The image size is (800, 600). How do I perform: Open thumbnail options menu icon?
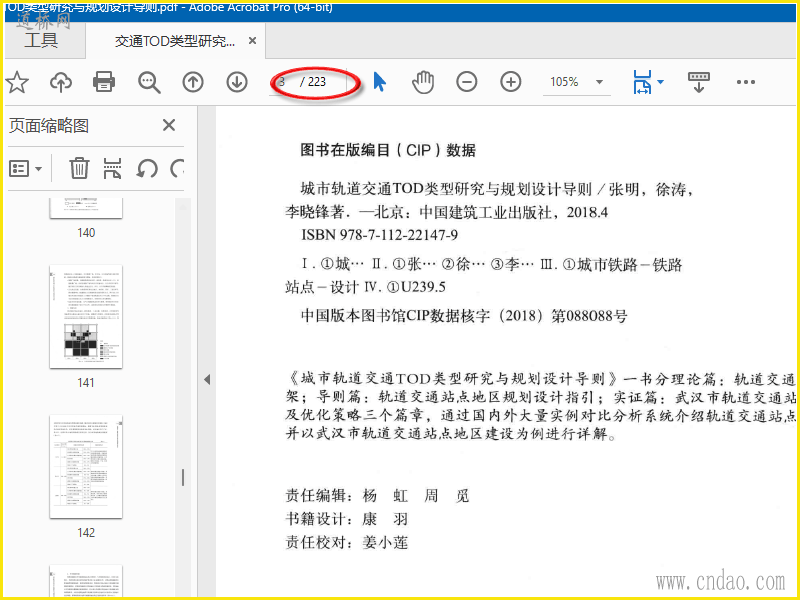coord(26,168)
